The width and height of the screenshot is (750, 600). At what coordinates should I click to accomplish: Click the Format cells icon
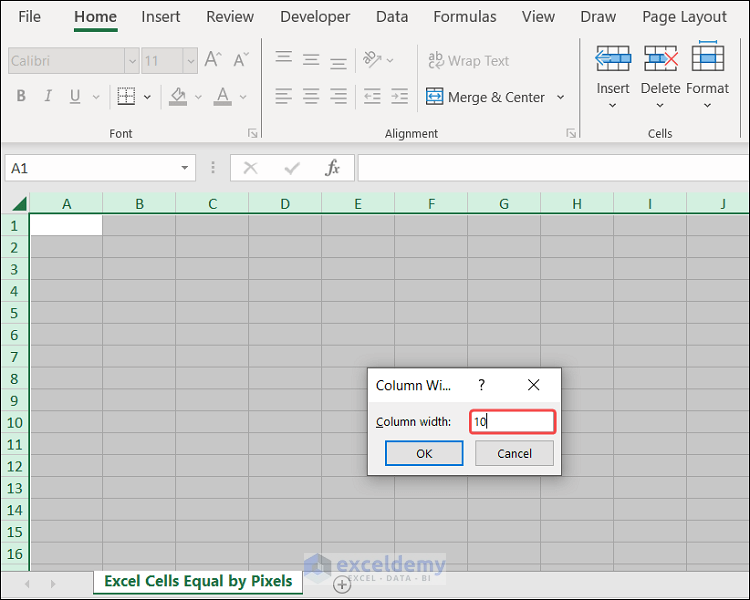[x=707, y=56]
